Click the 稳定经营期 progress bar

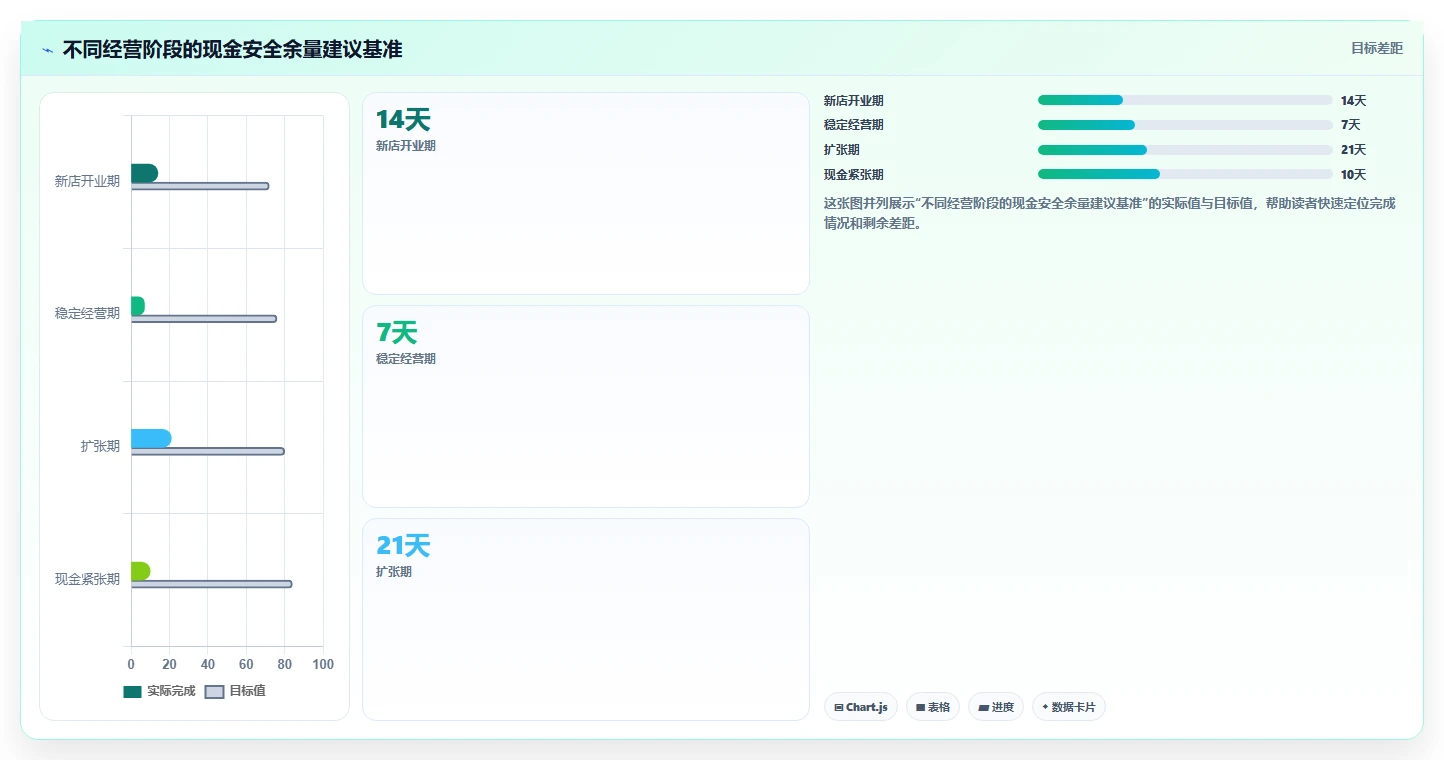point(1185,125)
